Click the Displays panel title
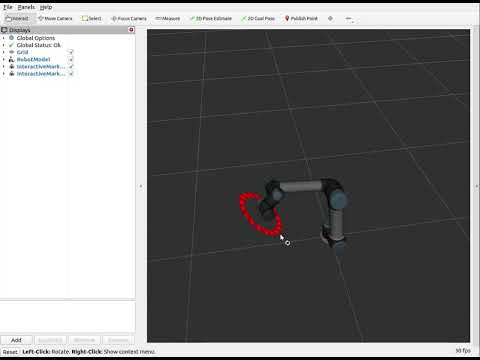This screenshot has height=360, width=480. (20, 30)
